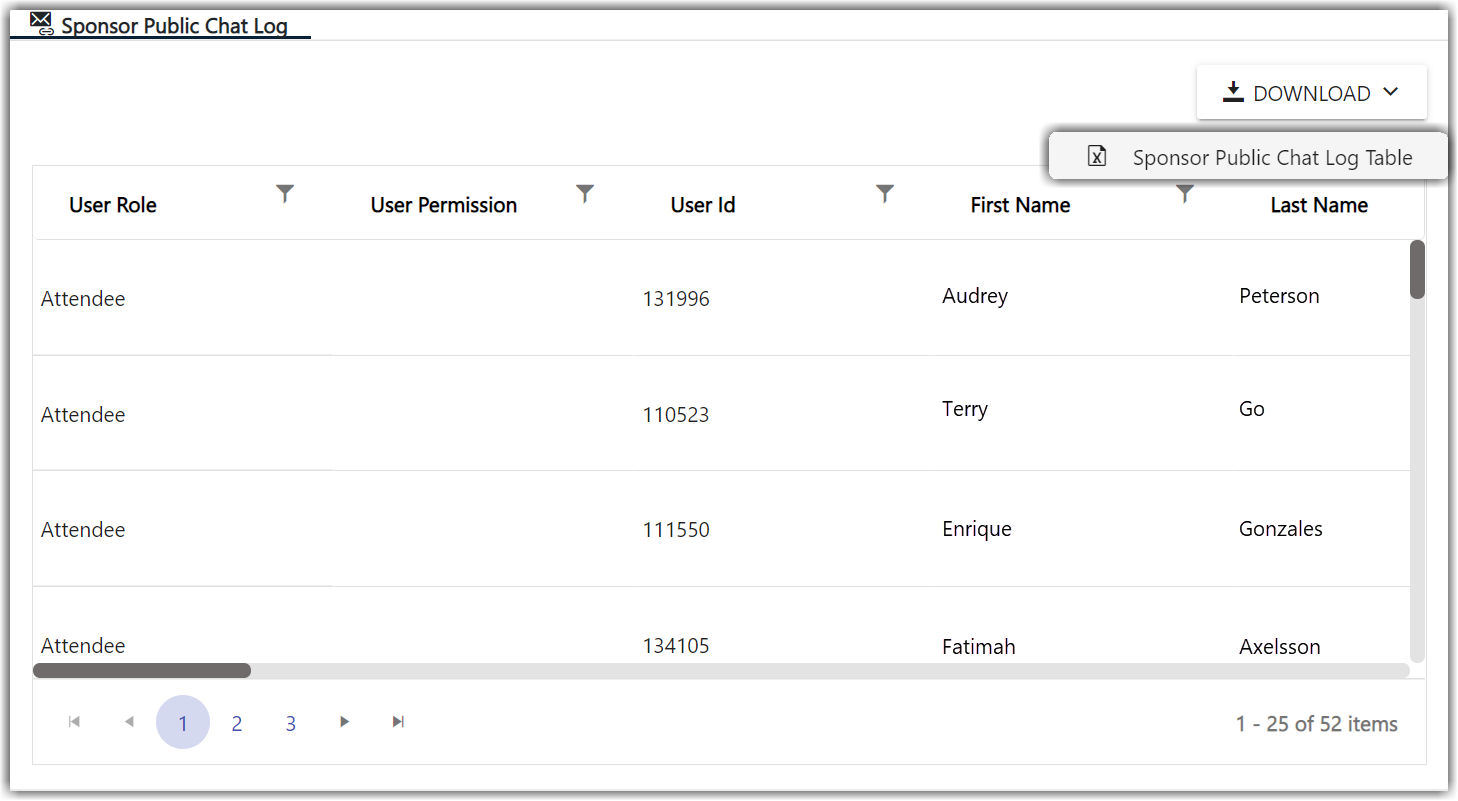Click the First Name cell Enrique
Viewport: 1458px width, 801px height.
[977, 529]
